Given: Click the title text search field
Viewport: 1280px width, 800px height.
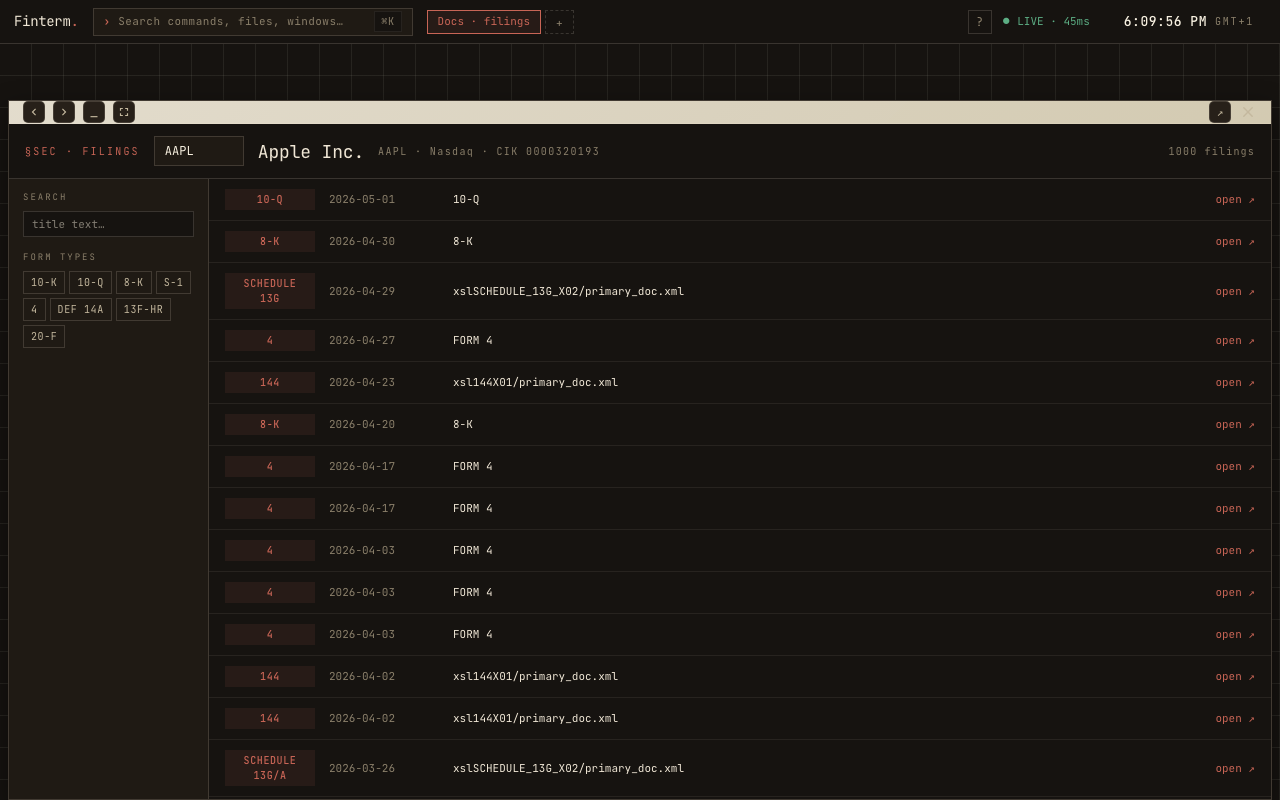Looking at the screenshot, I should (x=108, y=224).
